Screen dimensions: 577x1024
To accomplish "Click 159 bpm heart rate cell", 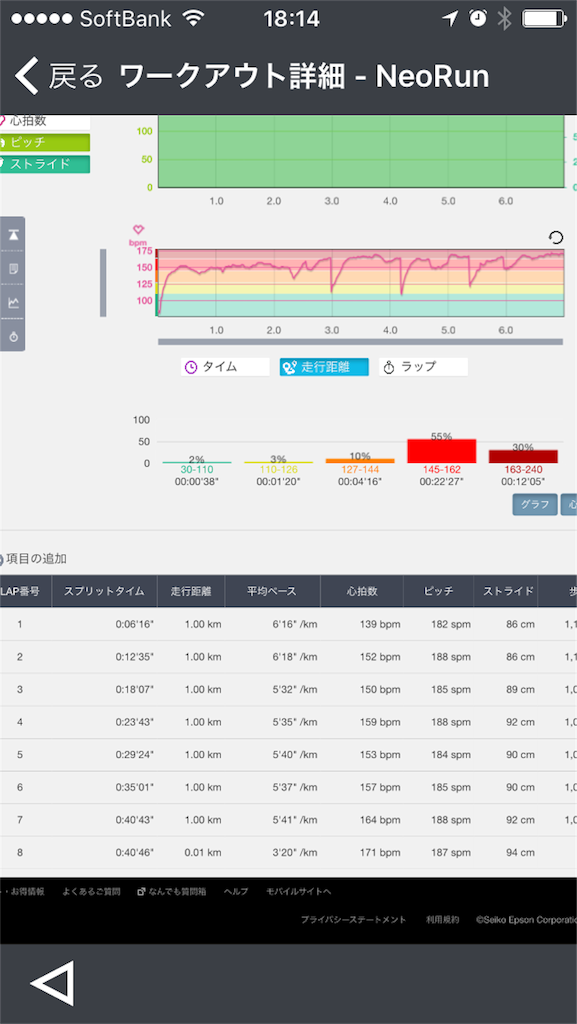I will tap(380, 722).
